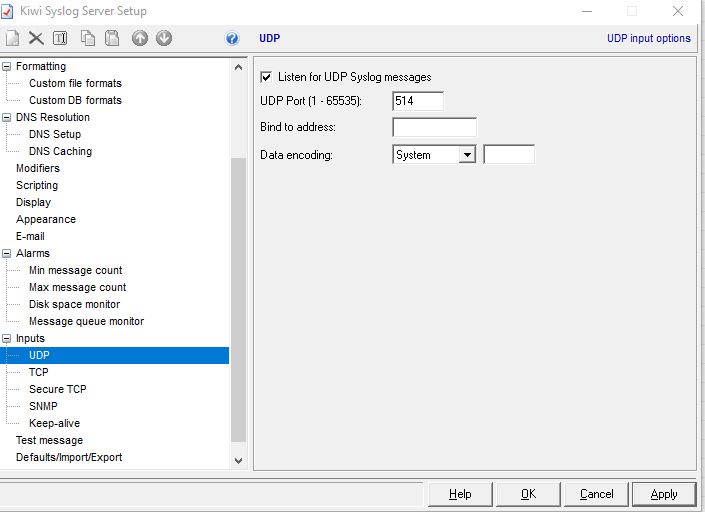Click the Help button
The width and height of the screenshot is (705, 512).
(x=460, y=494)
